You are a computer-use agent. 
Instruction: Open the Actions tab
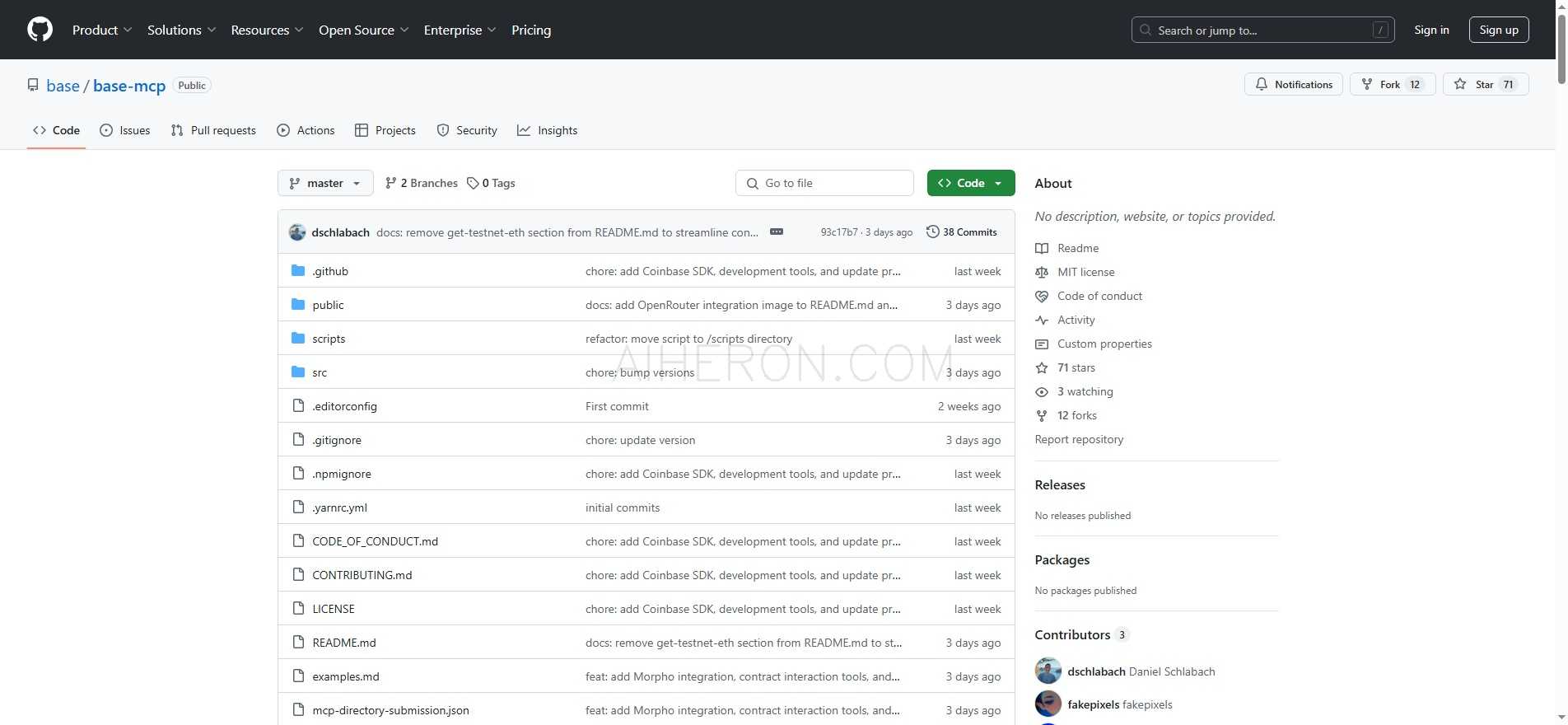[x=306, y=130]
